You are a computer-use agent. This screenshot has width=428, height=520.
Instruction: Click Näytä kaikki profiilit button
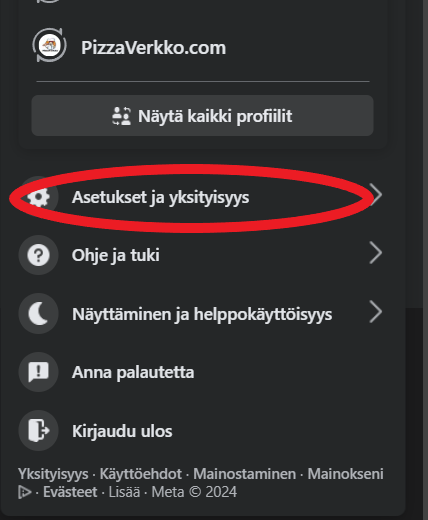203,116
